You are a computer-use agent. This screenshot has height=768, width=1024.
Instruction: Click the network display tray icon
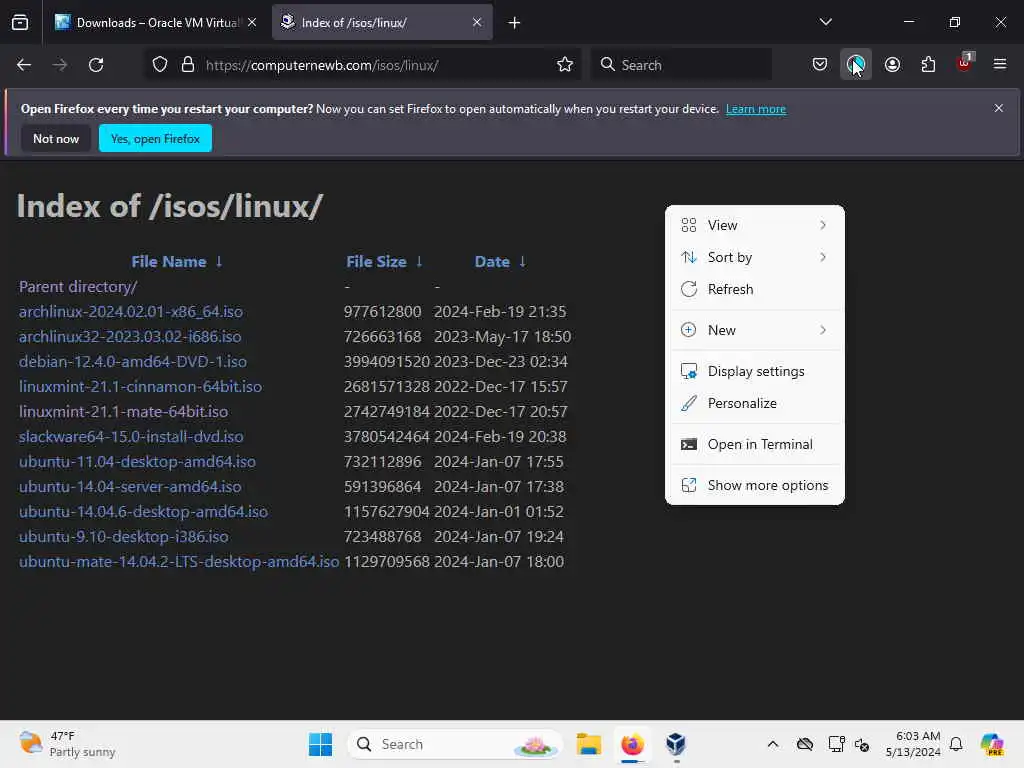coord(836,744)
